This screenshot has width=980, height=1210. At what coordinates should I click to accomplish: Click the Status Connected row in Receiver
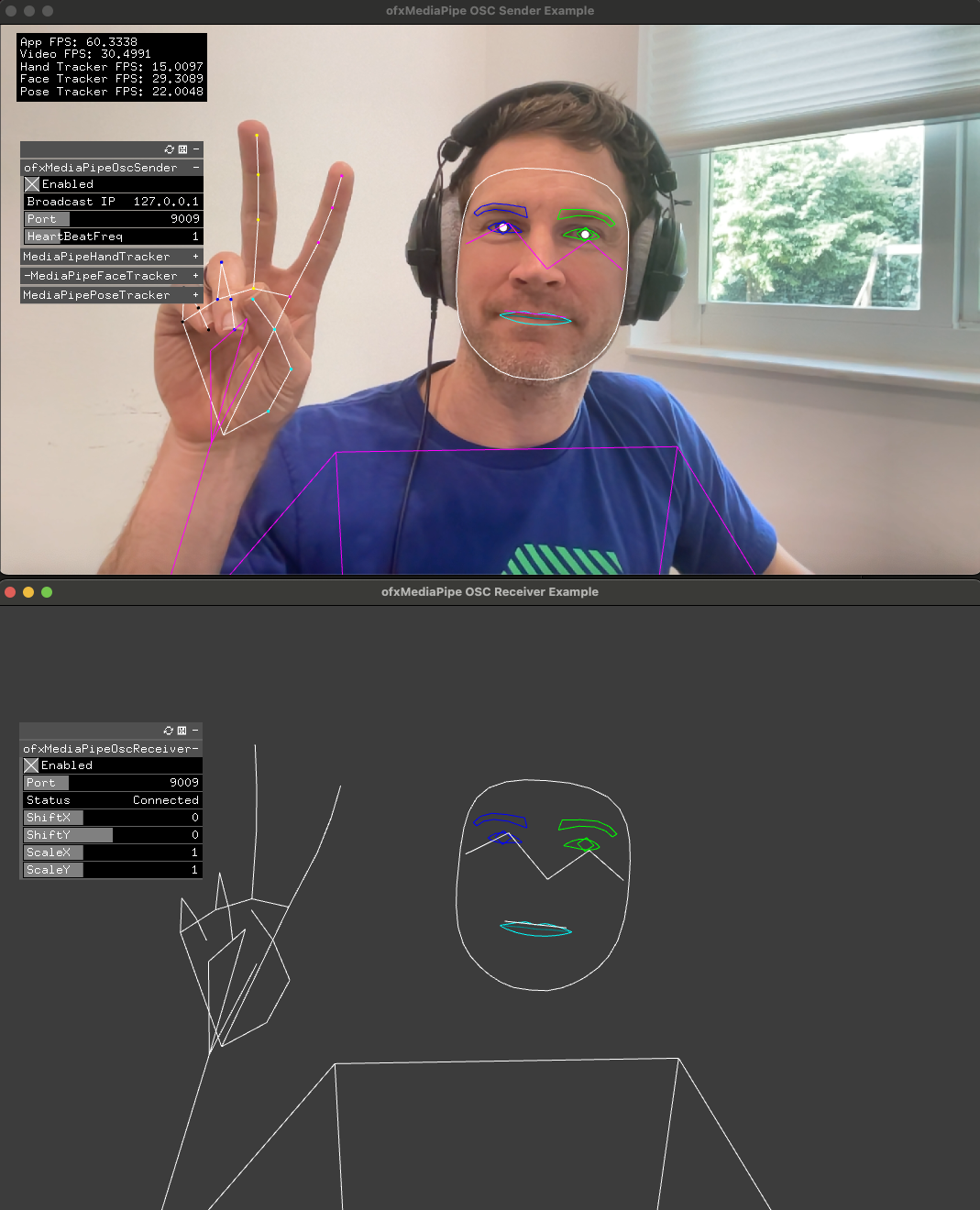(x=112, y=800)
